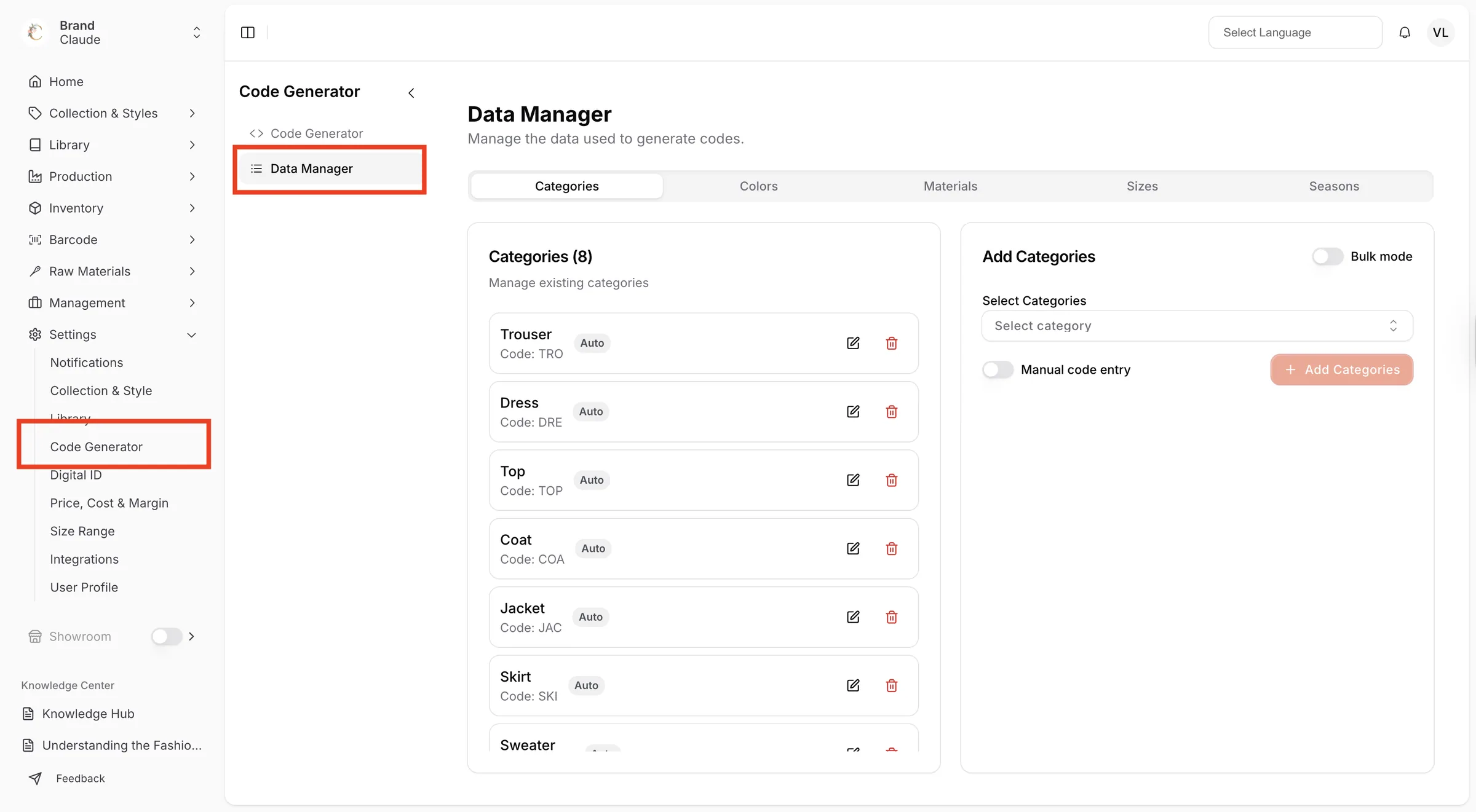The width and height of the screenshot is (1476, 812).
Task: Open the VL user avatar menu
Action: coord(1440,33)
